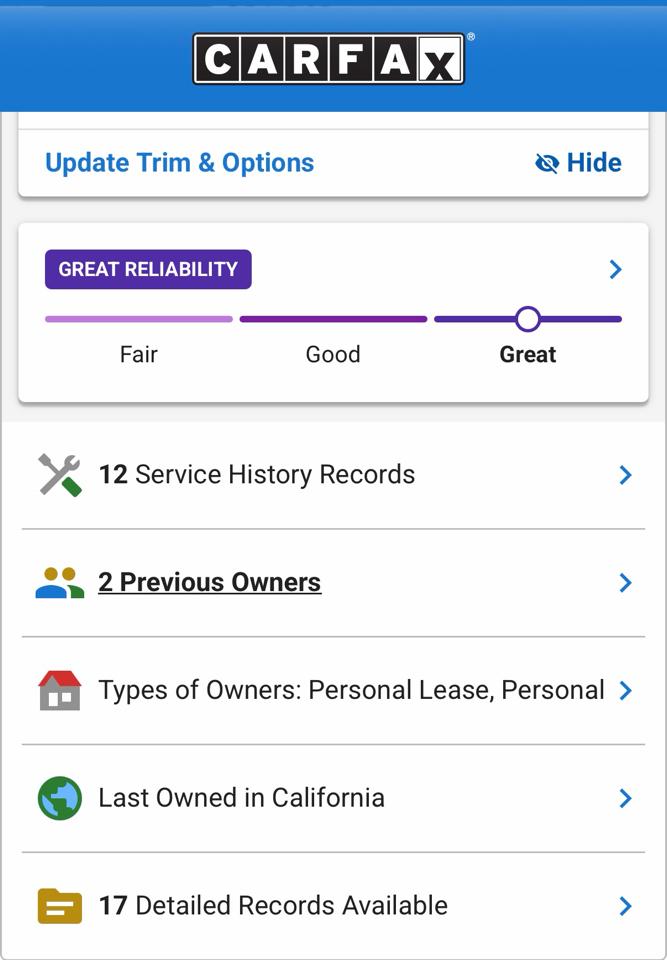Click the Great Reliability badge
Viewport: 667px width, 960px height.
click(x=148, y=269)
